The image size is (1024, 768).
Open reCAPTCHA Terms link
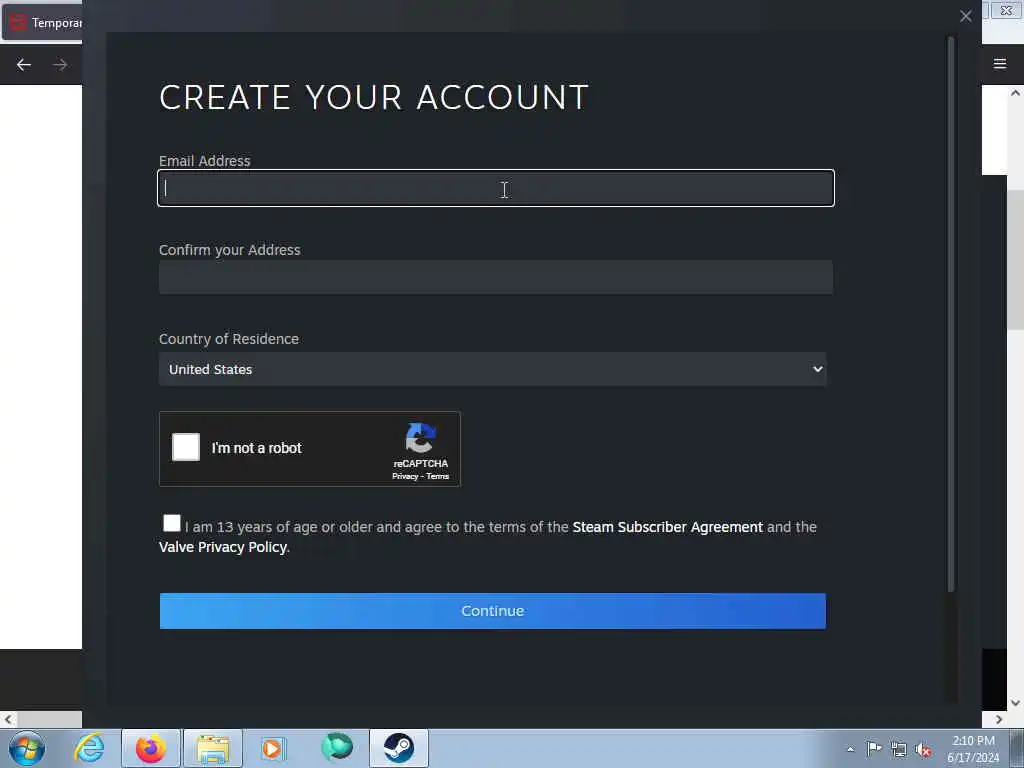point(438,477)
